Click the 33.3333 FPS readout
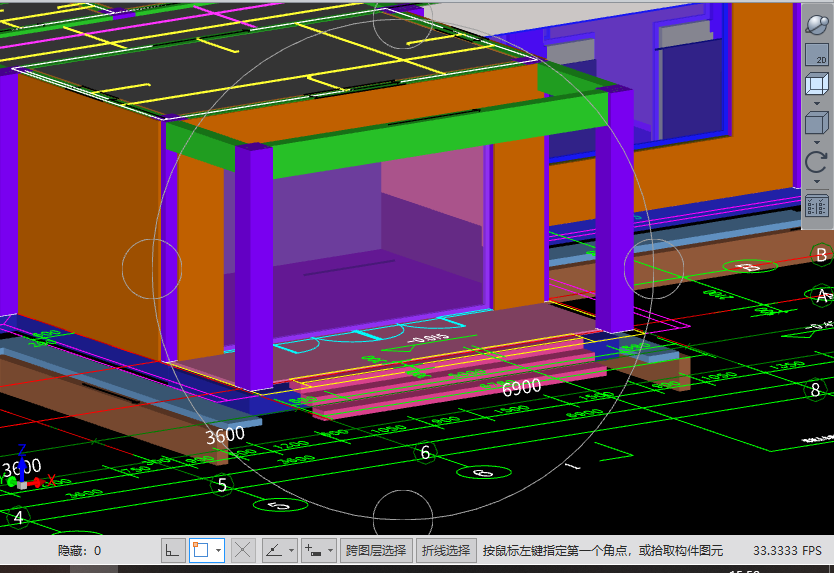The height and width of the screenshot is (573, 834). click(787, 551)
